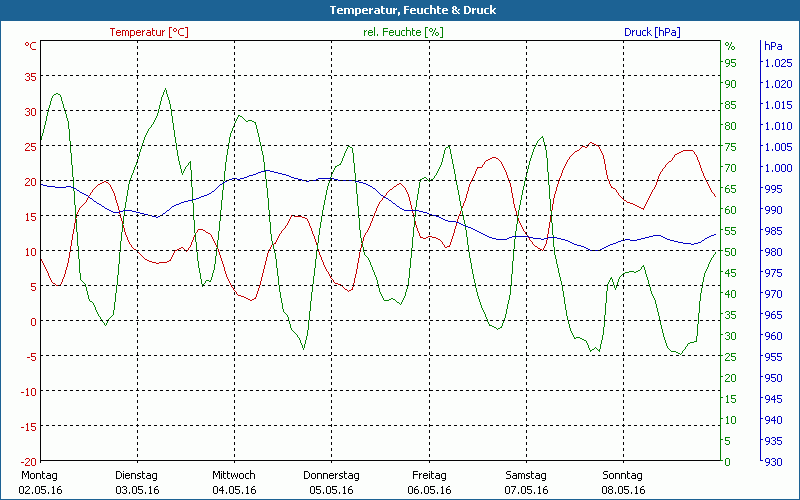Click the '%' unit on the humidity axis

point(730,46)
